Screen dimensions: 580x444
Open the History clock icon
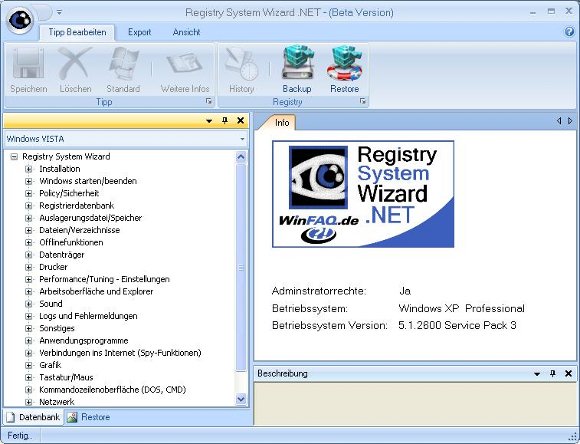(242, 64)
